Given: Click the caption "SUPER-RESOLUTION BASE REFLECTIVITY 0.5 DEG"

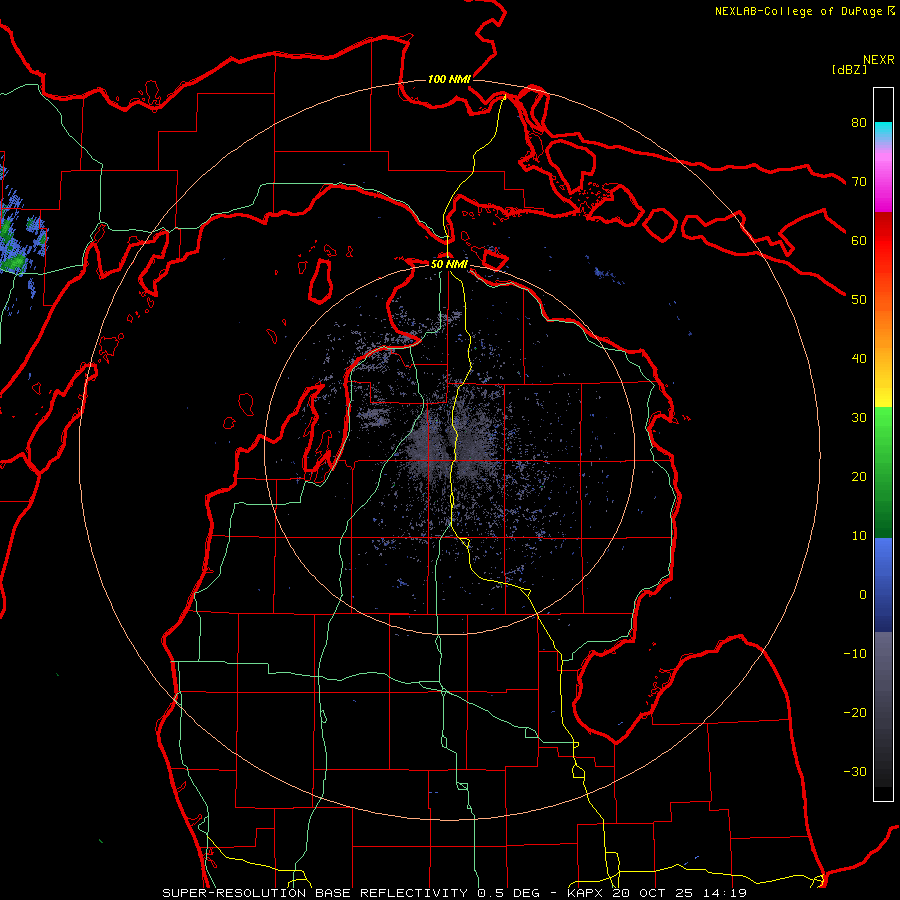Looking at the screenshot, I should [351, 893].
